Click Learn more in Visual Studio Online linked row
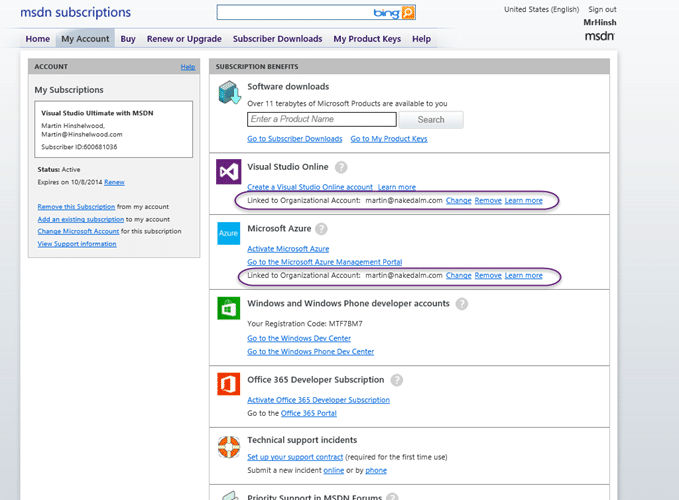Image resolution: width=679 pixels, height=500 pixels. tap(524, 201)
